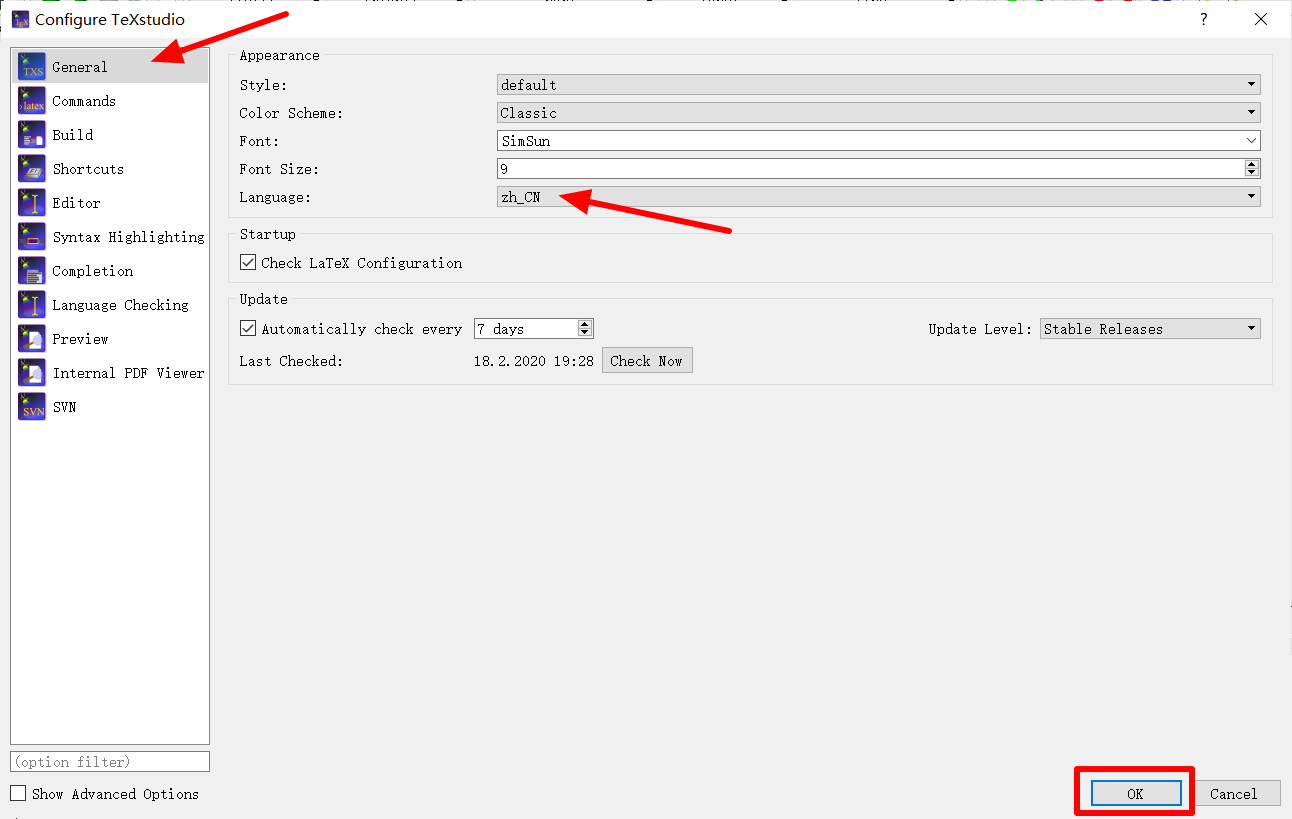Image resolution: width=1292 pixels, height=819 pixels.
Task: Open the Color Scheme dropdown
Action: [x=878, y=113]
